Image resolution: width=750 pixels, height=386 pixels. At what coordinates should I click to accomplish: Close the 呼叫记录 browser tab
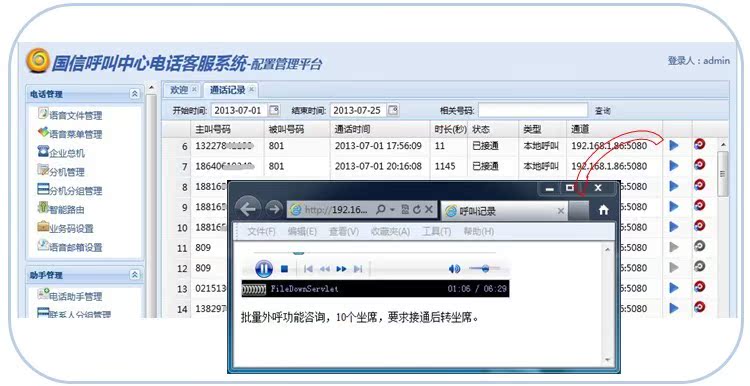point(561,210)
